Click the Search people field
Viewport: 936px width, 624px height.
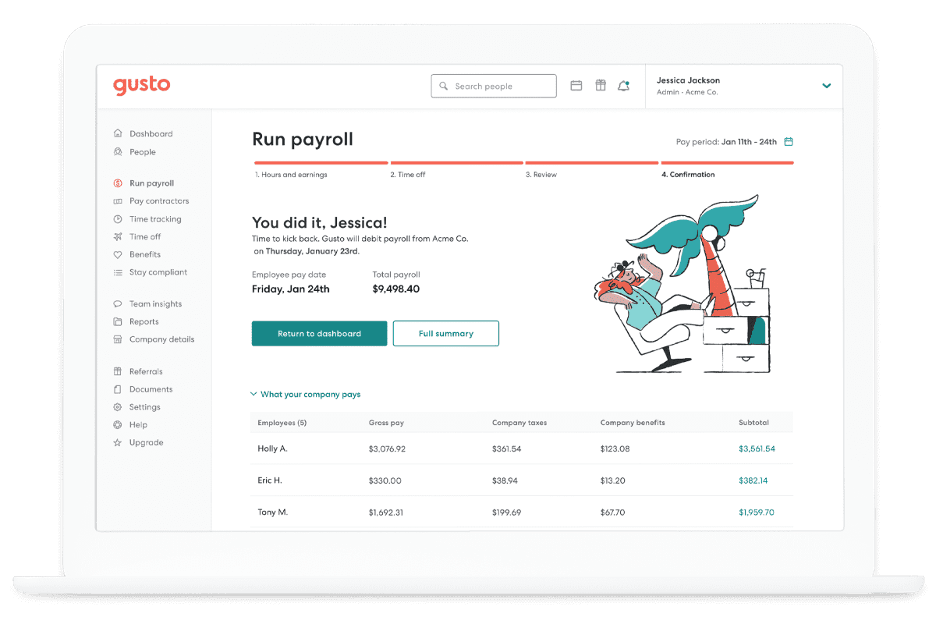tap(493, 86)
